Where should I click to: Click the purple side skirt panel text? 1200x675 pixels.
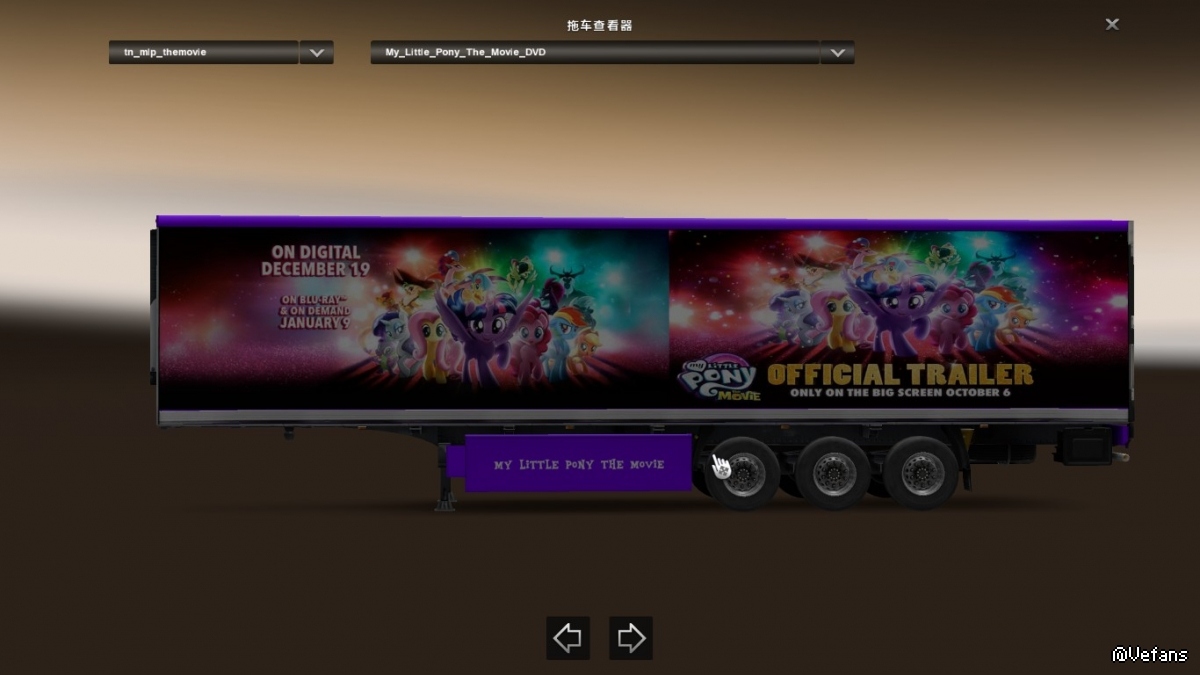pyautogui.click(x=578, y=465)
